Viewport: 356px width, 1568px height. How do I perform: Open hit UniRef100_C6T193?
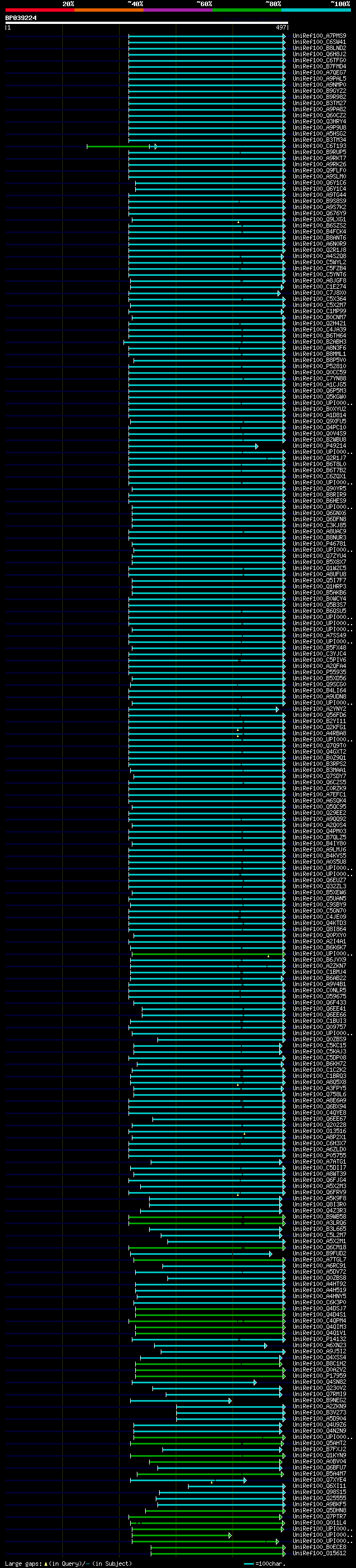pyautogui.click(x=319, y=146)
